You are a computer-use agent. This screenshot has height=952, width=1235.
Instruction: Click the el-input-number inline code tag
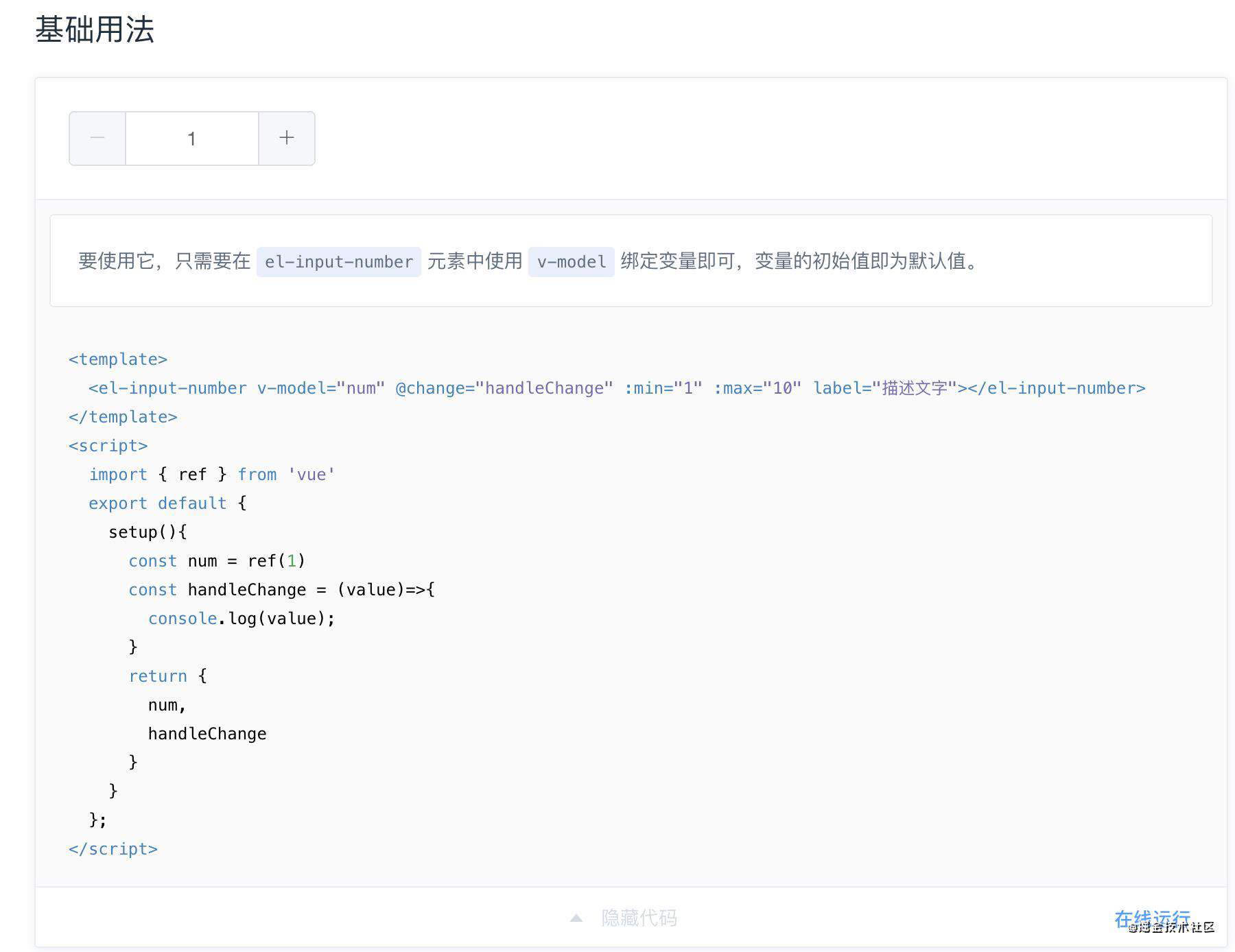click(x=339, y=262)
